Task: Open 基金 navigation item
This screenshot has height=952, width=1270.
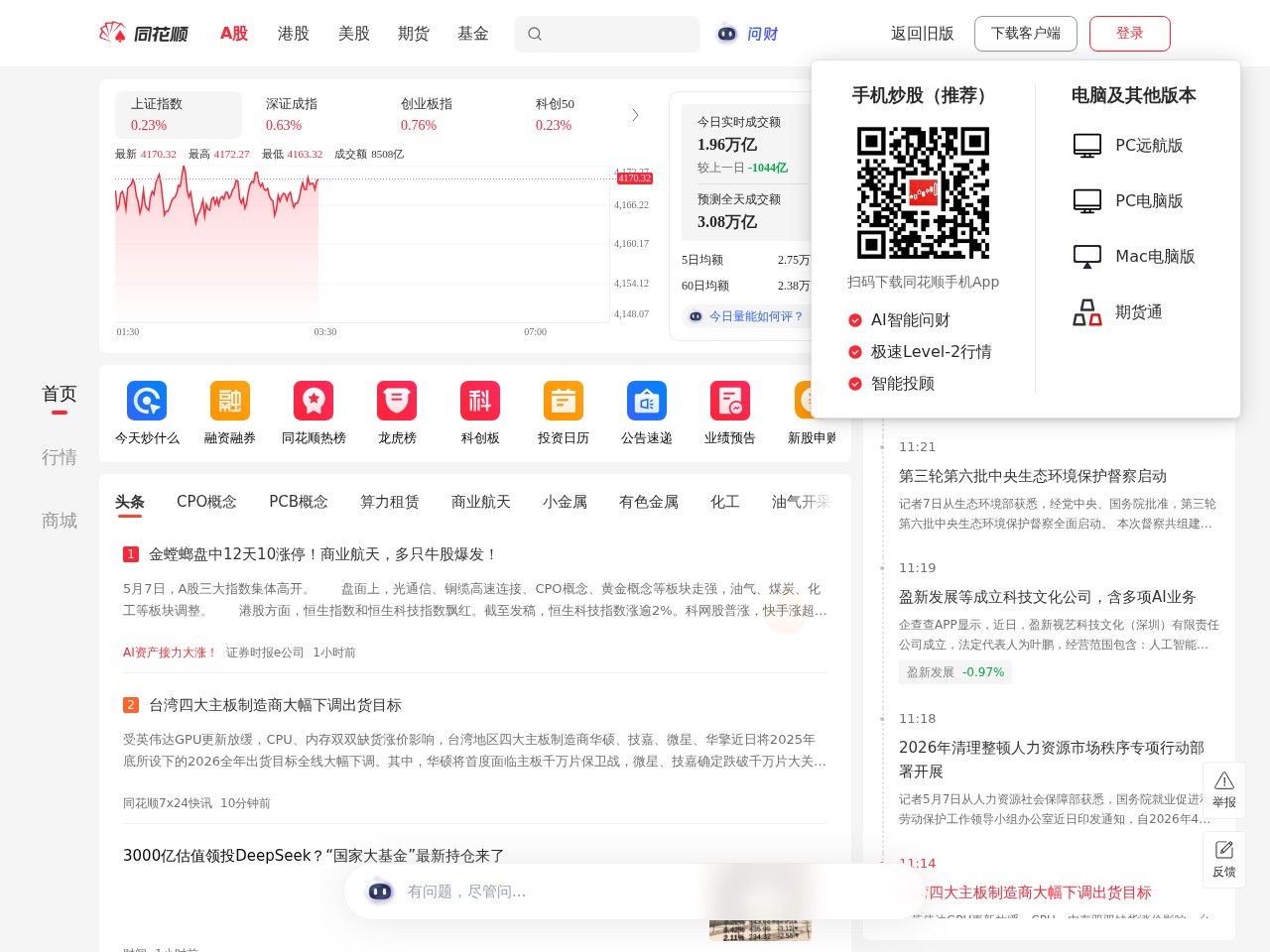Action: (x=473, y=34)
